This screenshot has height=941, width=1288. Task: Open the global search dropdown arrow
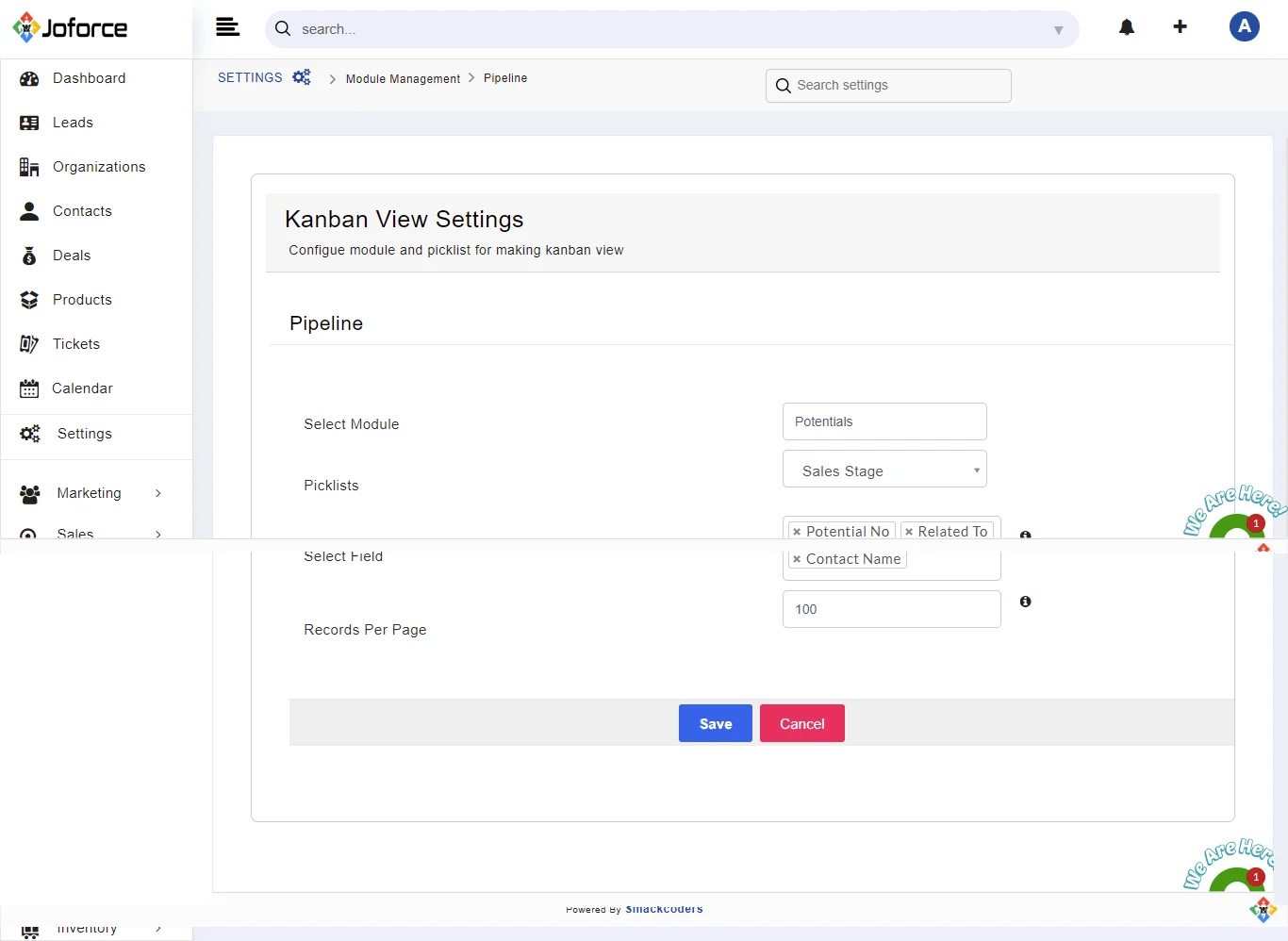[1058, 30]
